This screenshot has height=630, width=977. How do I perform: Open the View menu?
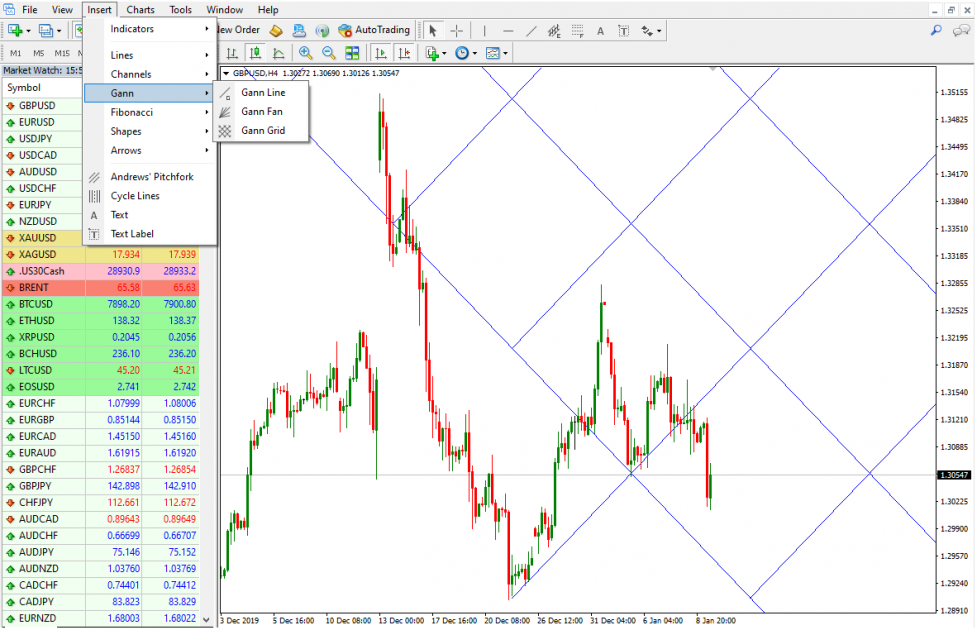[x=62, y=10]
